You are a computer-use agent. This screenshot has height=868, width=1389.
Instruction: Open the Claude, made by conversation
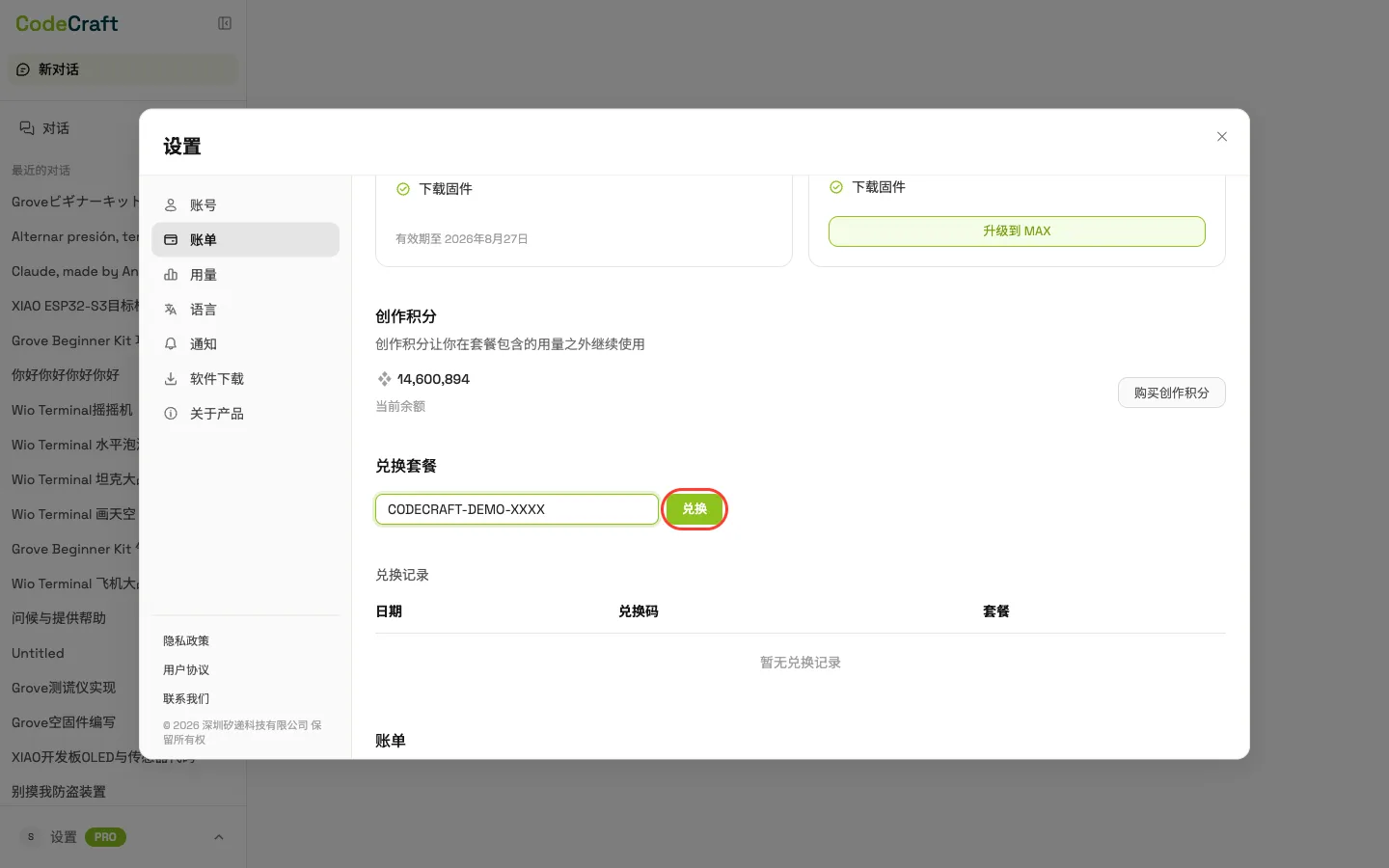73,271
